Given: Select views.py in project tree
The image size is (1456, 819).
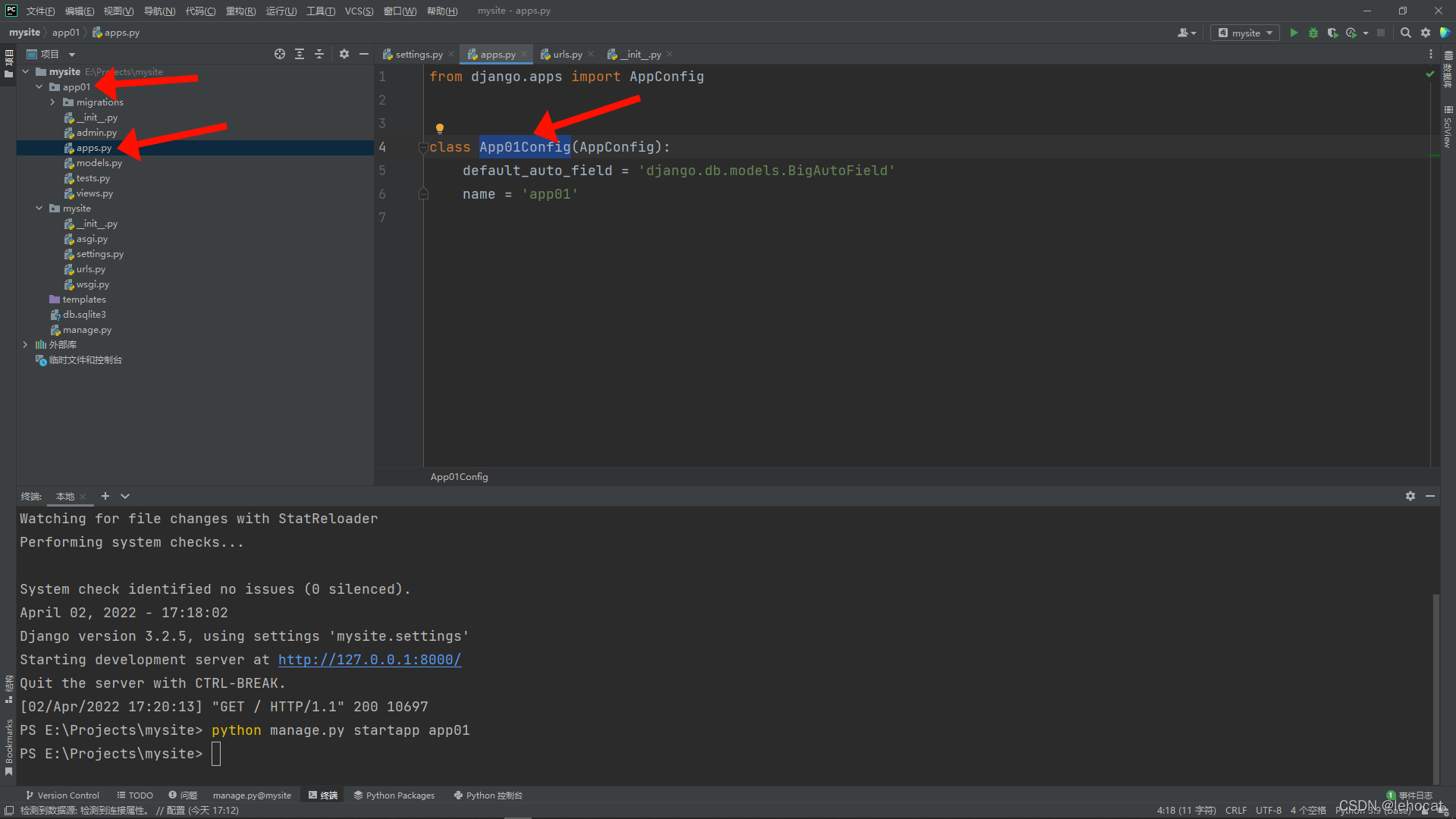Looking at the screenshot, I should point(94,193).
